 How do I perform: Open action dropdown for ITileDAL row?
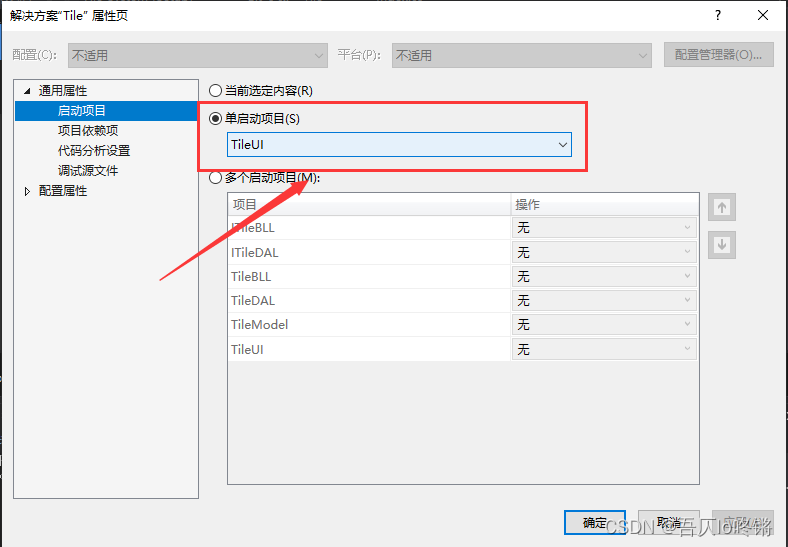pyautogui.click(x=604, y=252)
